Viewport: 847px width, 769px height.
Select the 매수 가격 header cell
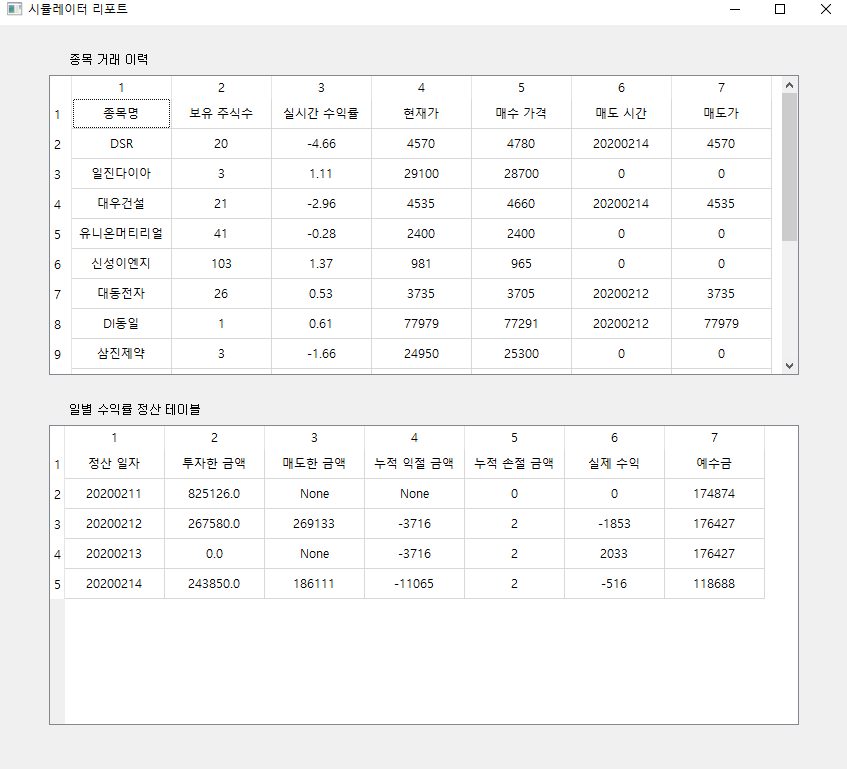pos(521,113)
